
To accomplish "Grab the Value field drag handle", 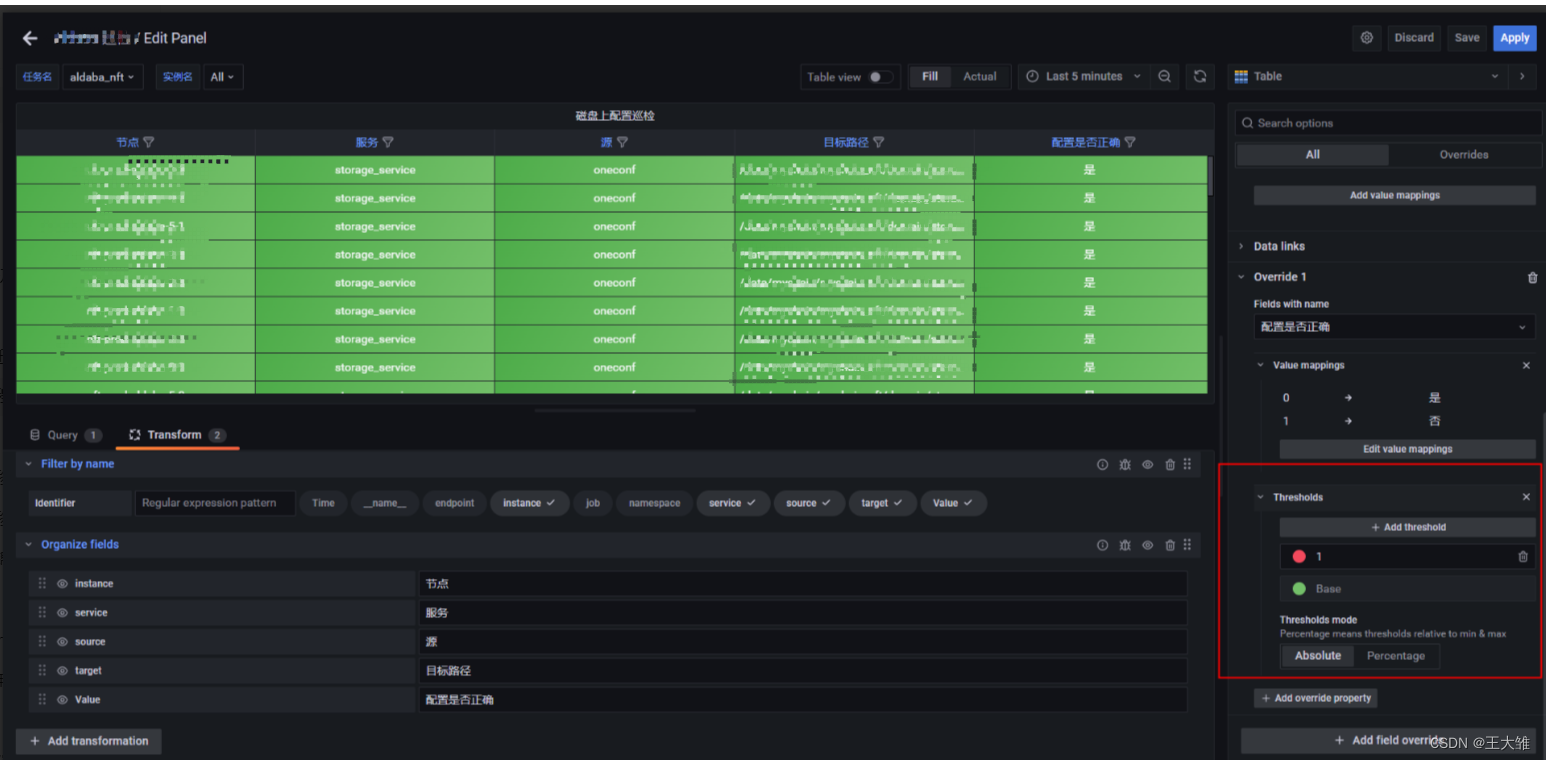I will [x=42, y=700].
